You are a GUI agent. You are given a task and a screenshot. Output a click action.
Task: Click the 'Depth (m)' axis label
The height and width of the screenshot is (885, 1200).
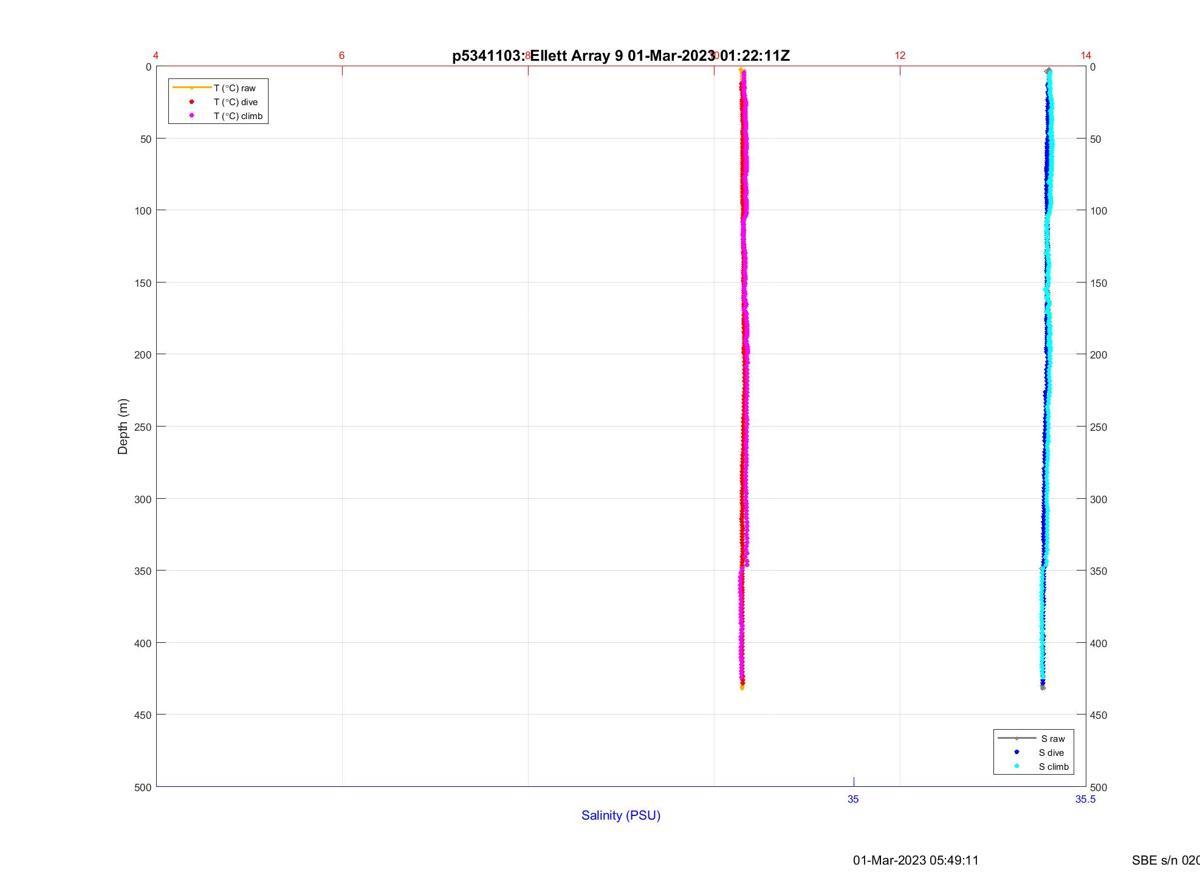pyautogui.click(x=123, y=427)
